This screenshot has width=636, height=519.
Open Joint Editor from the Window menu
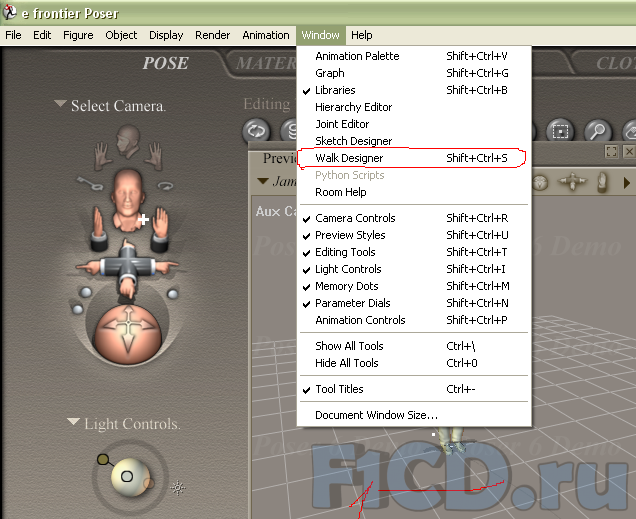point(414,124)
